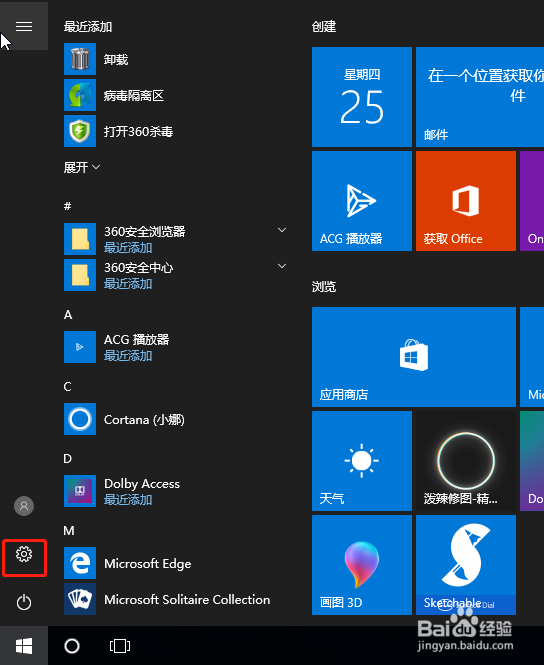544x665 pixels.
Task: Select the Dolby Access label
Action: click(x=142, y=484)
